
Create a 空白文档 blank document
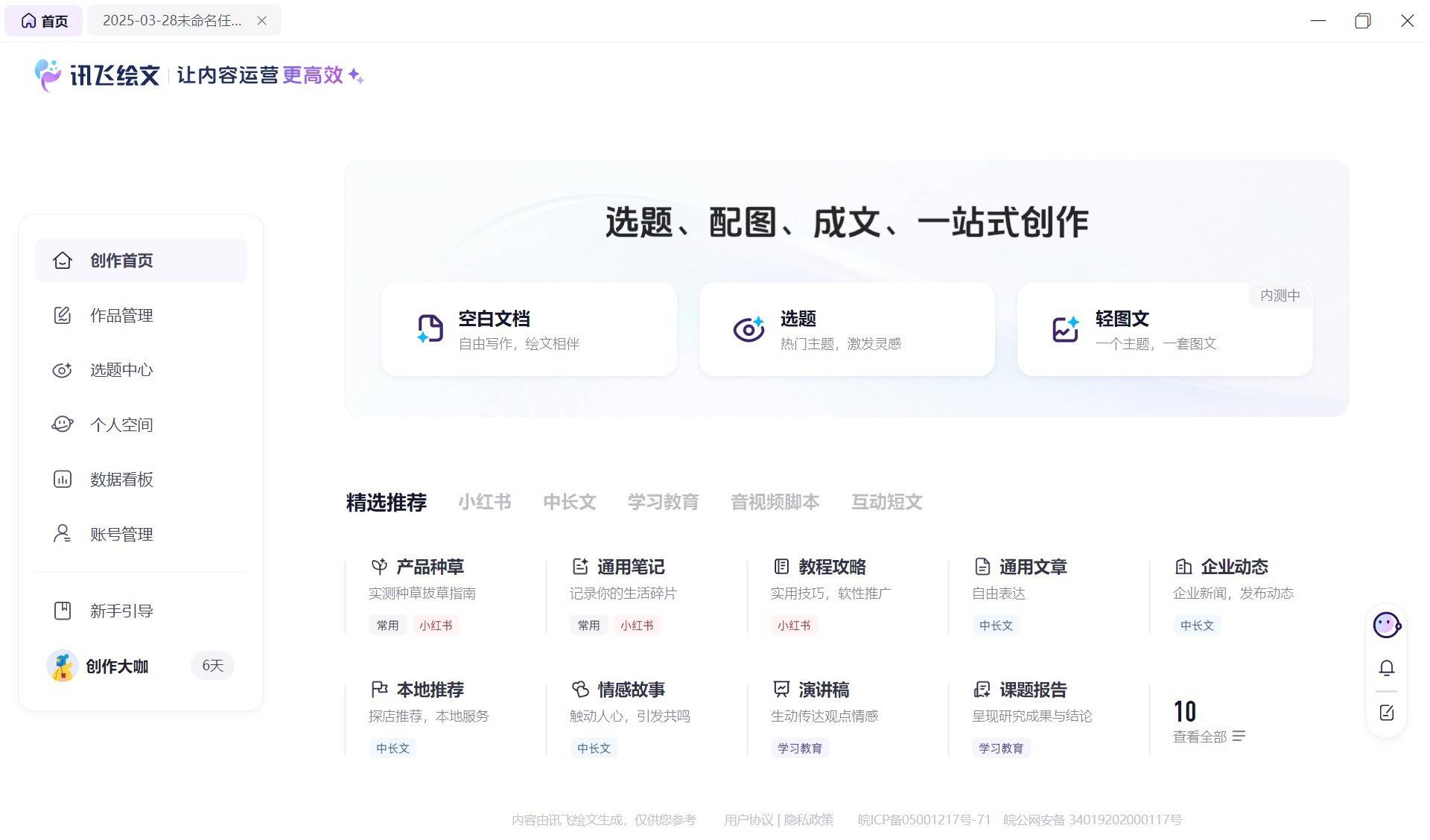point(529,329)
